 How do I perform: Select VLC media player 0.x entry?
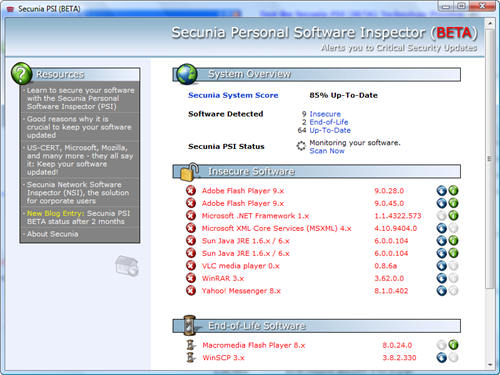tap(241, 266)
